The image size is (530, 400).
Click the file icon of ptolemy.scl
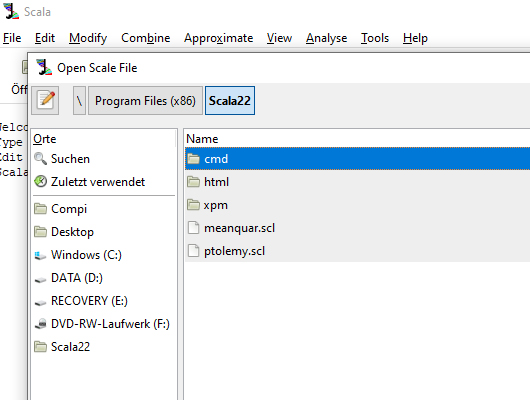coord(193,251)
